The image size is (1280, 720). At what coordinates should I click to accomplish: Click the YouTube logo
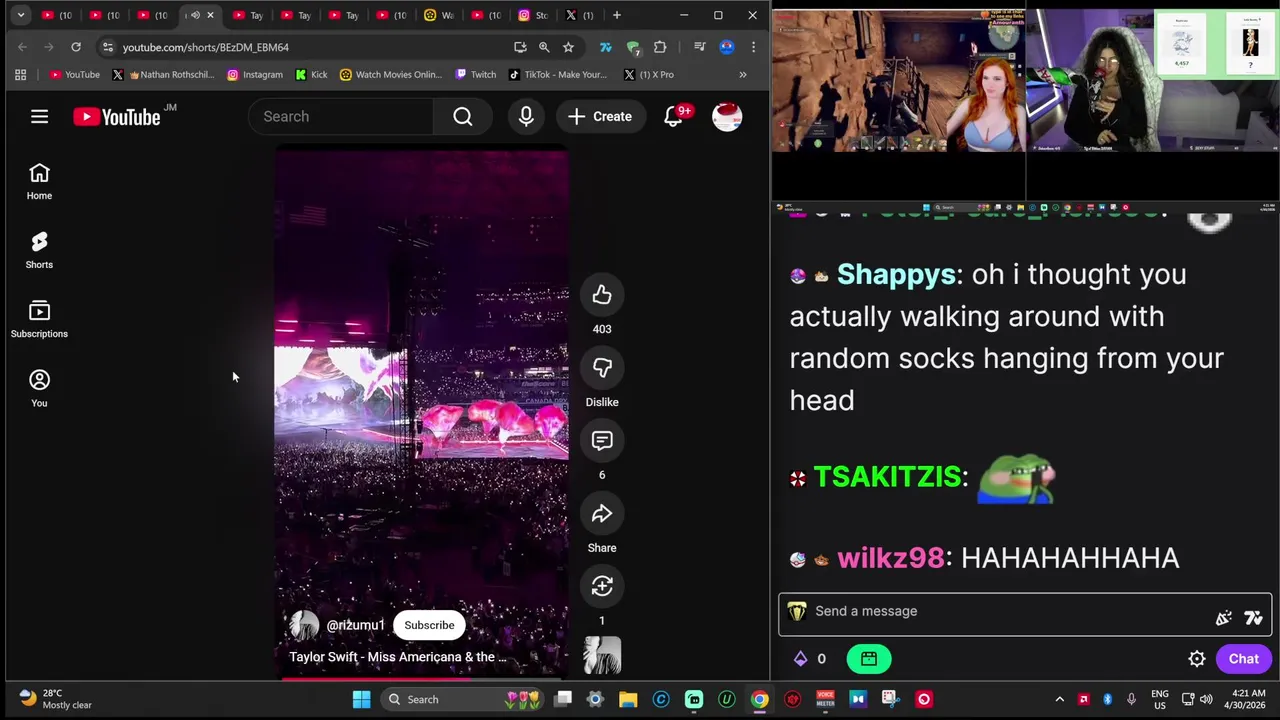point(117,117)
